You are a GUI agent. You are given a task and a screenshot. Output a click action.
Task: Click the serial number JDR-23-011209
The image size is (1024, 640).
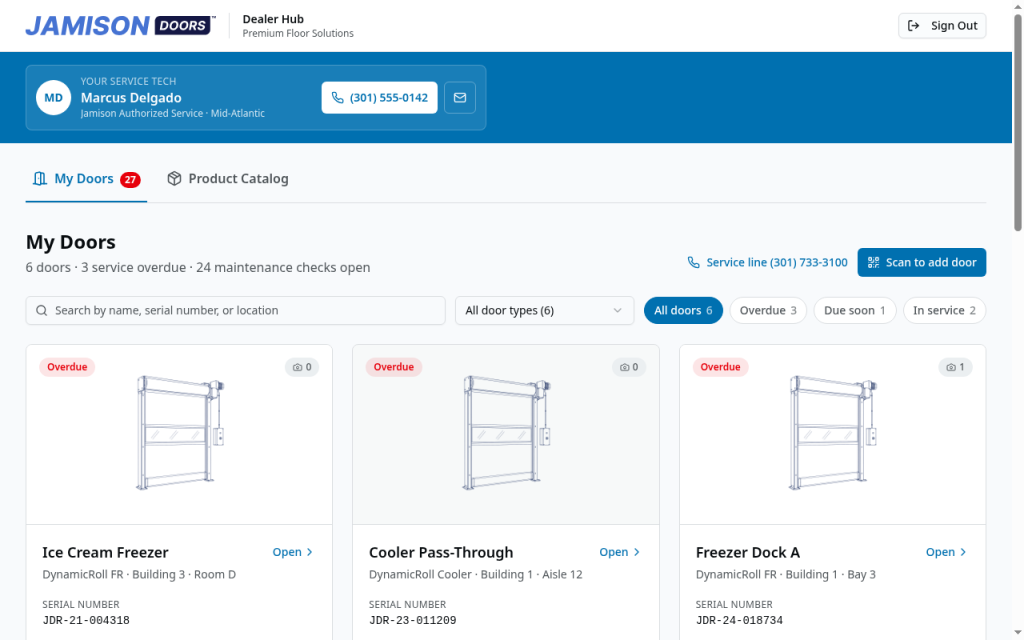point(413,621)
